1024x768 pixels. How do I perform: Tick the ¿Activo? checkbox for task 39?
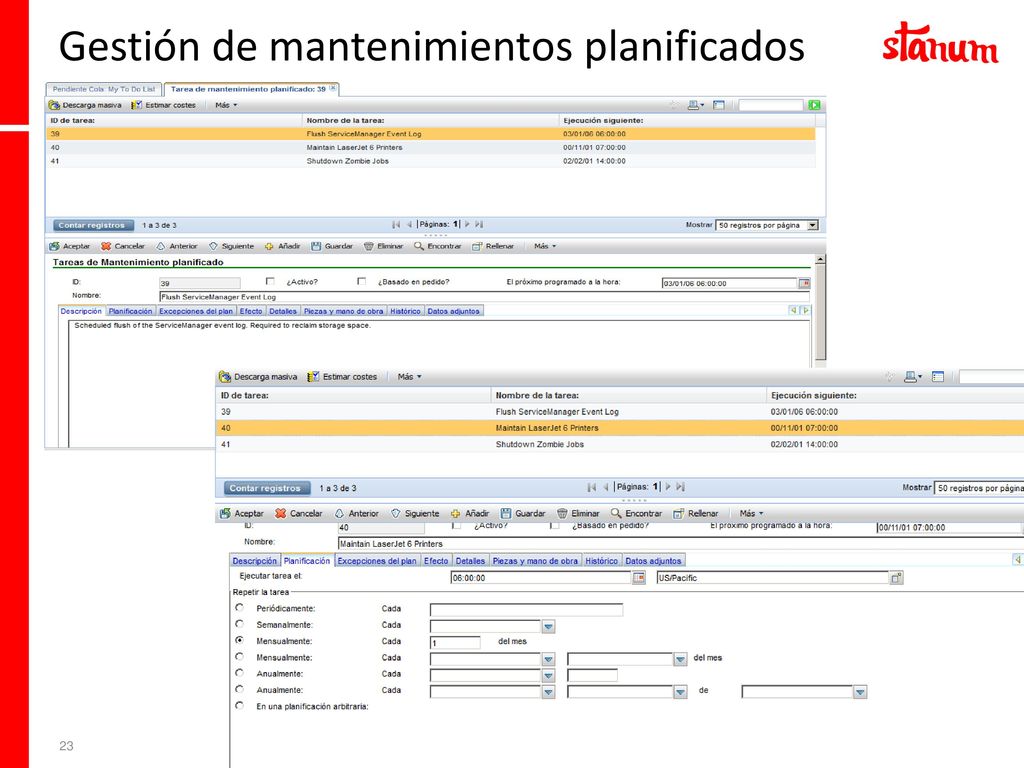pyautogui.click(x=270, y=281)
